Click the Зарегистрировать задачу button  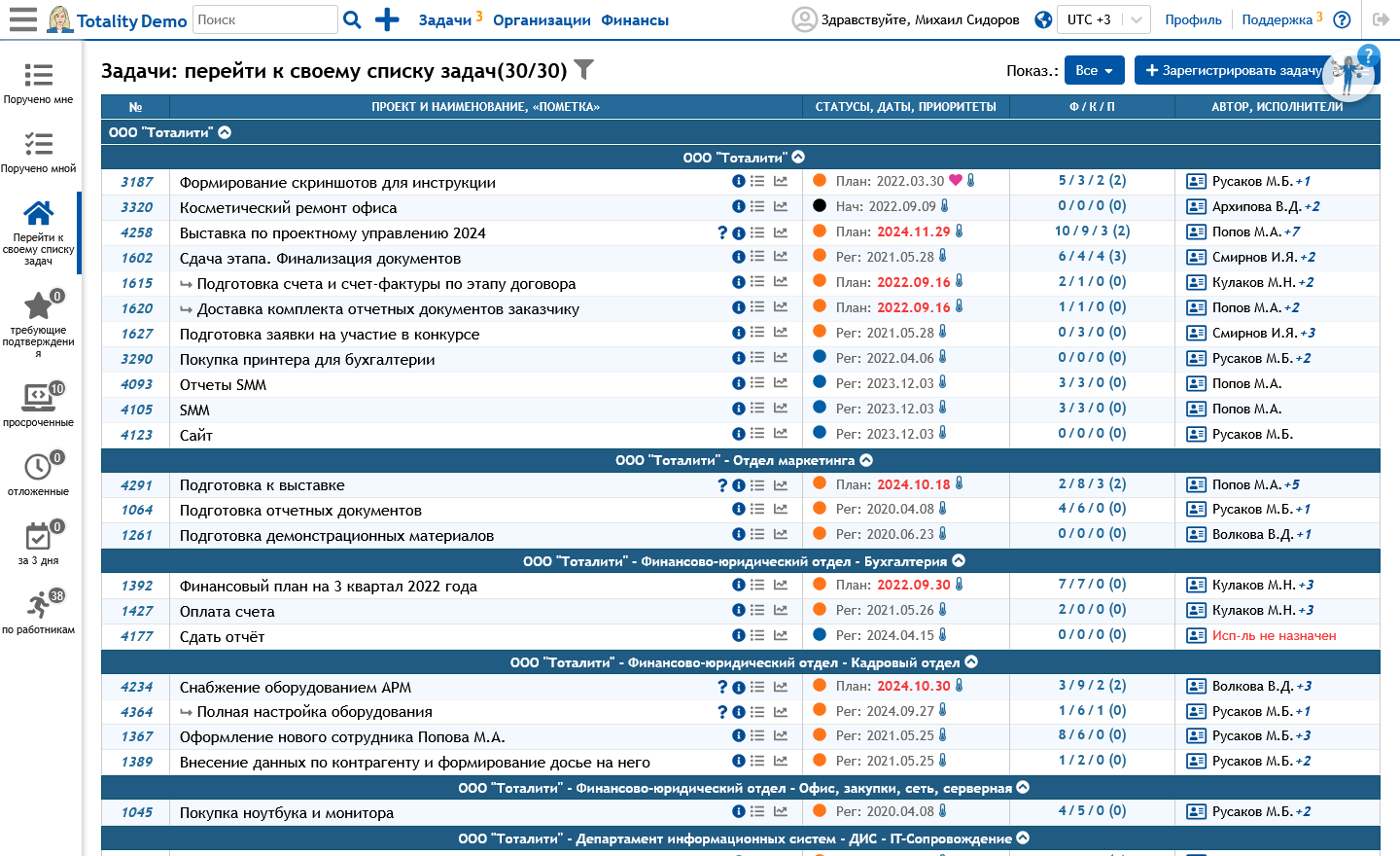coord(1232,70)
